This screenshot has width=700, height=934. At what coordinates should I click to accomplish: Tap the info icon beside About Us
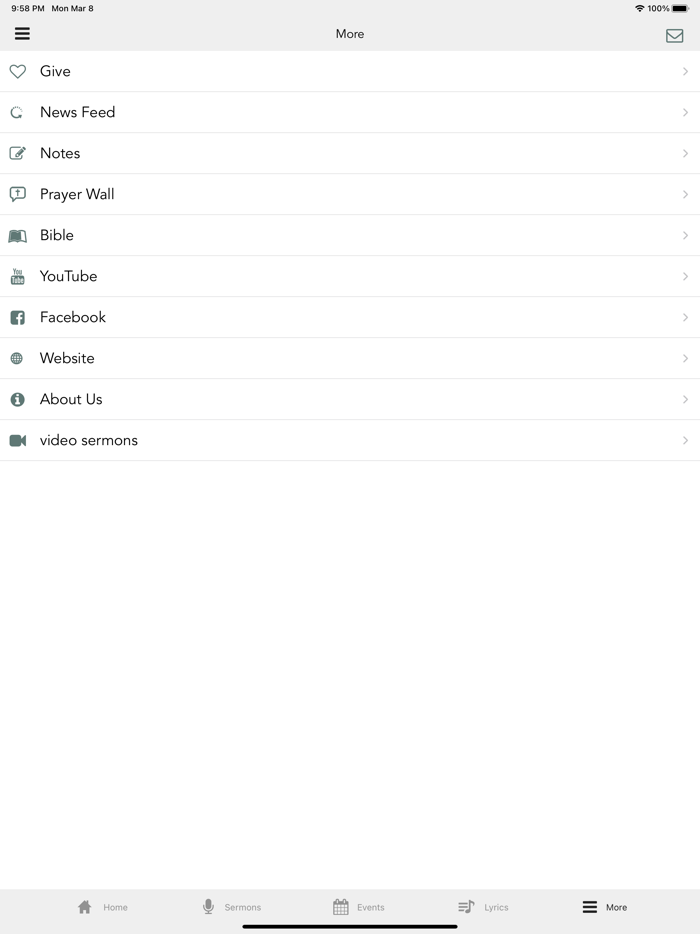pos(17,399)
